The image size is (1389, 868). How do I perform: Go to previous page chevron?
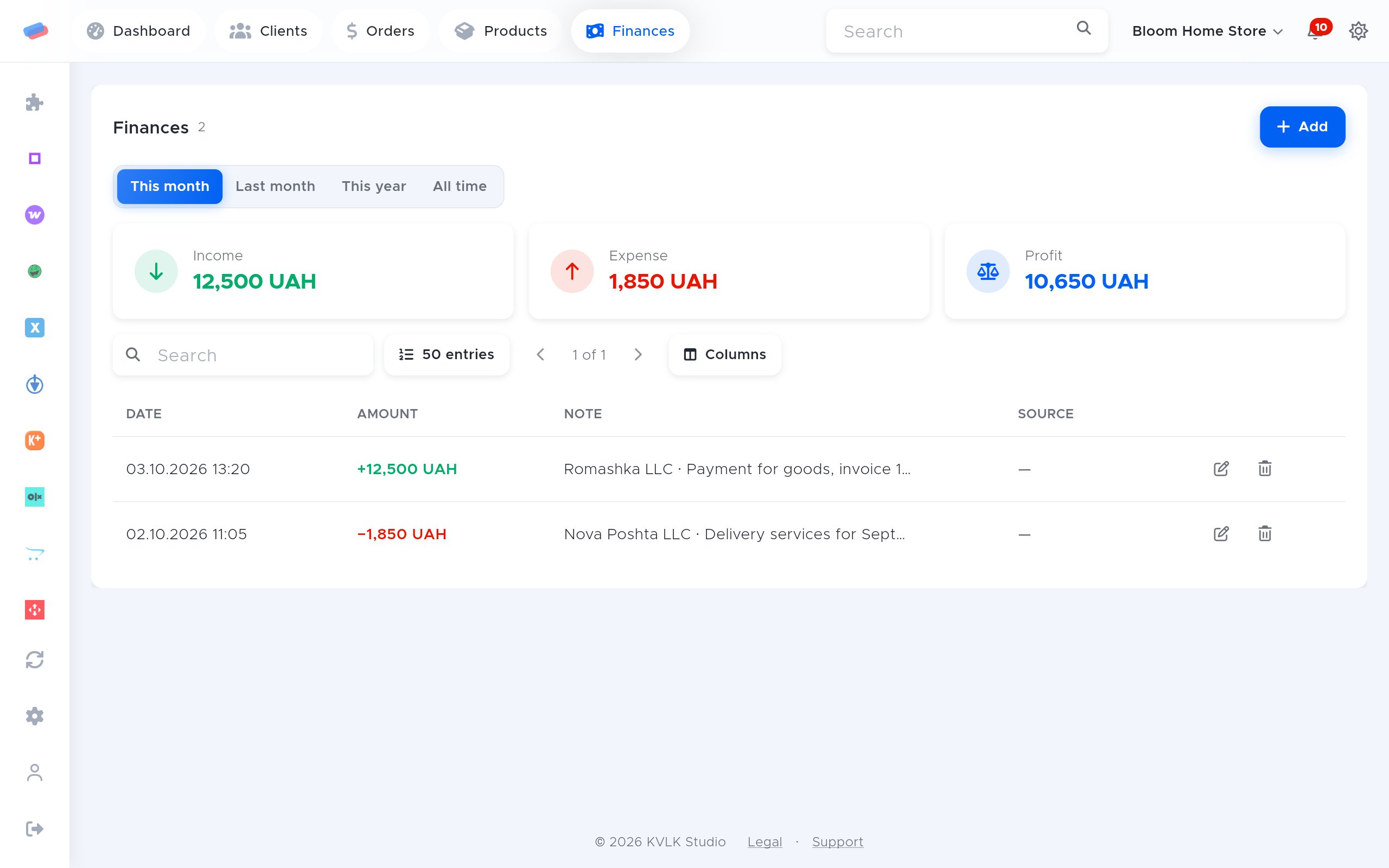coord(540,355)
